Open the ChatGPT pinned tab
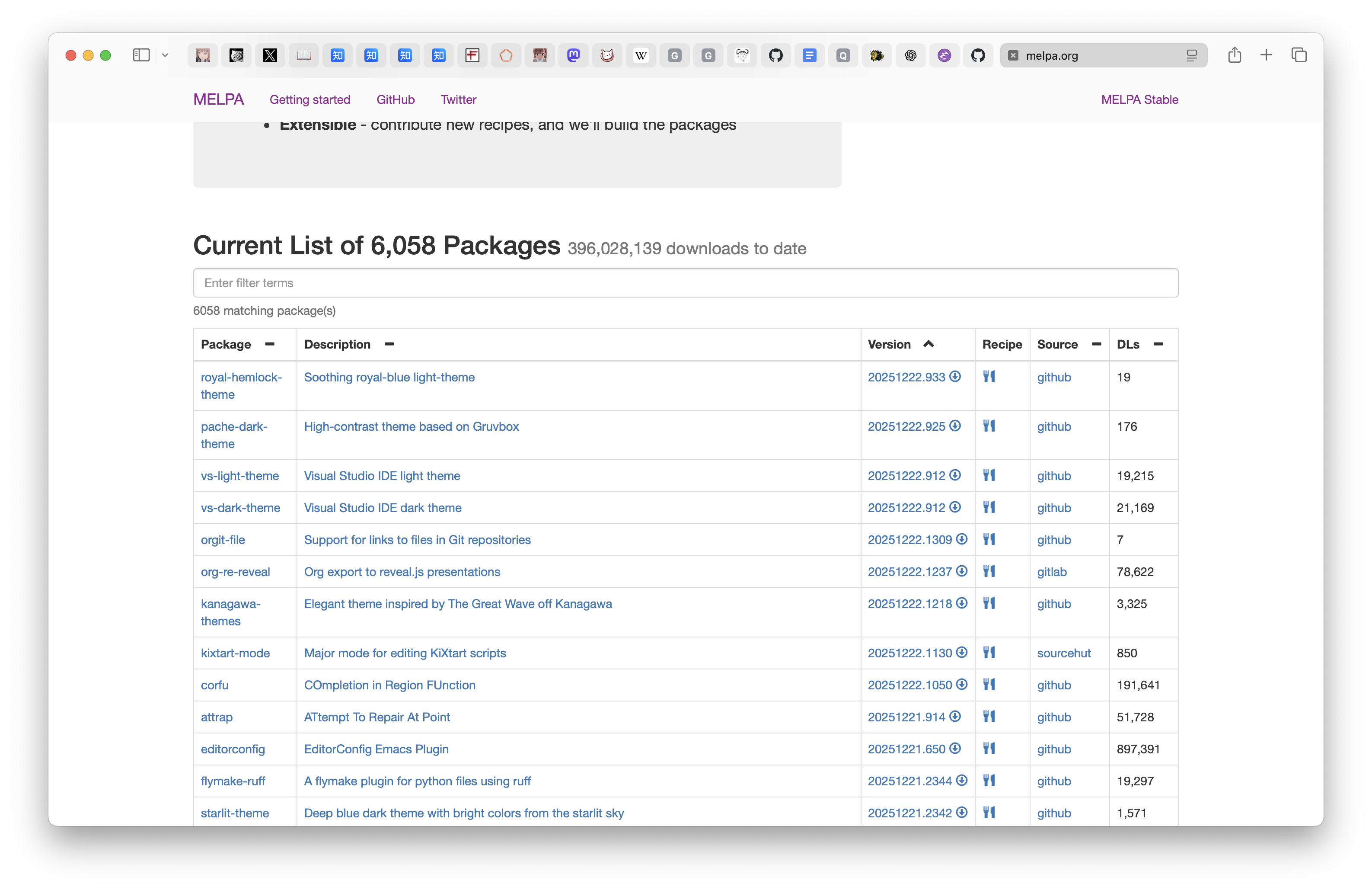1372x890 pixels. coord(910,55)
